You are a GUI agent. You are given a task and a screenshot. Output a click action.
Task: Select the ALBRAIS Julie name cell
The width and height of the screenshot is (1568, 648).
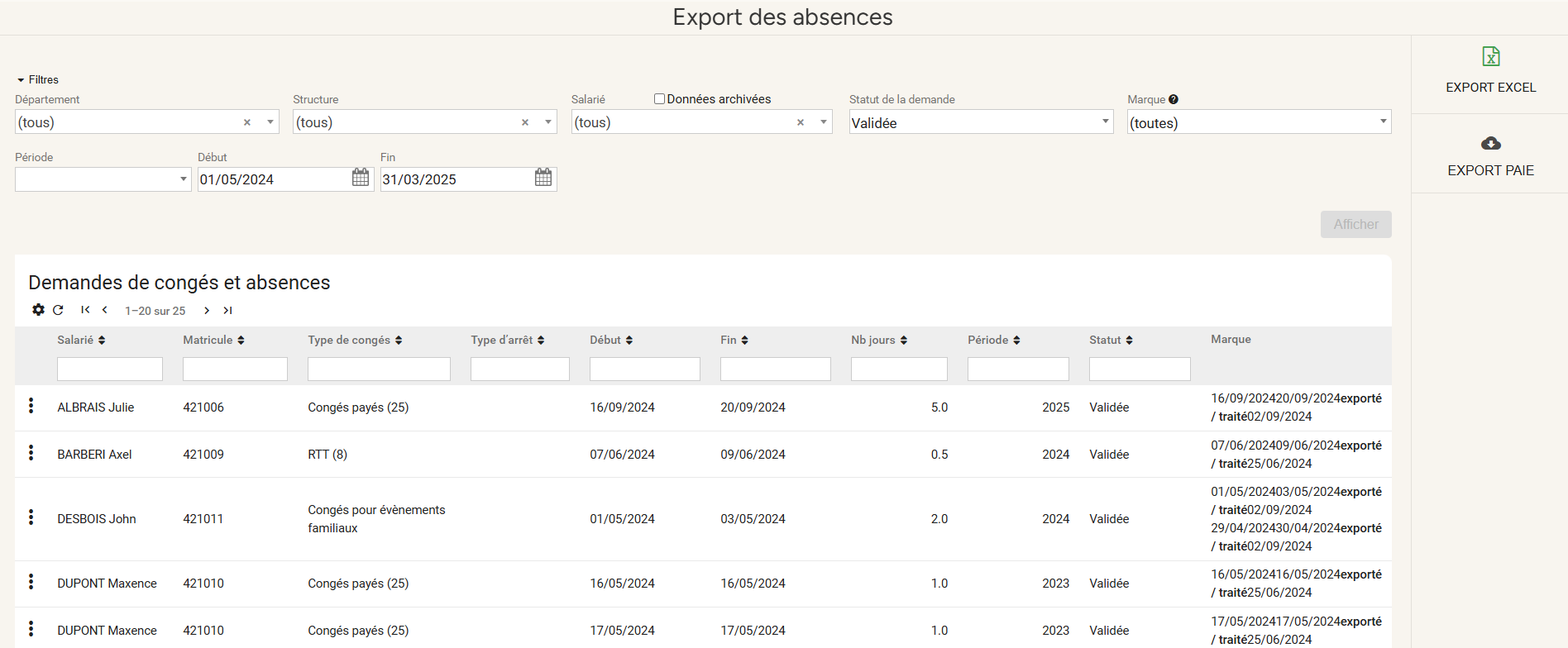[x=95, y=407]
